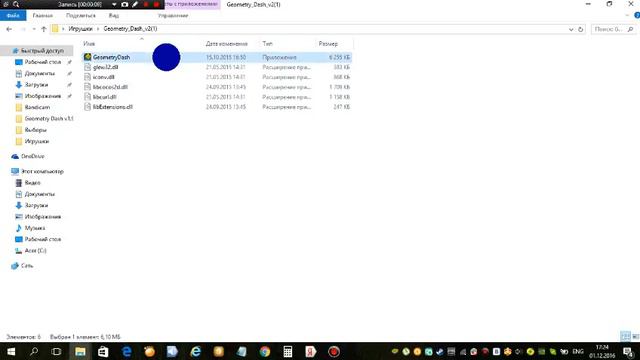This screenshot has width=640, height=360.
Task: Open Изображения under quick access
Action: pos(43,96)
